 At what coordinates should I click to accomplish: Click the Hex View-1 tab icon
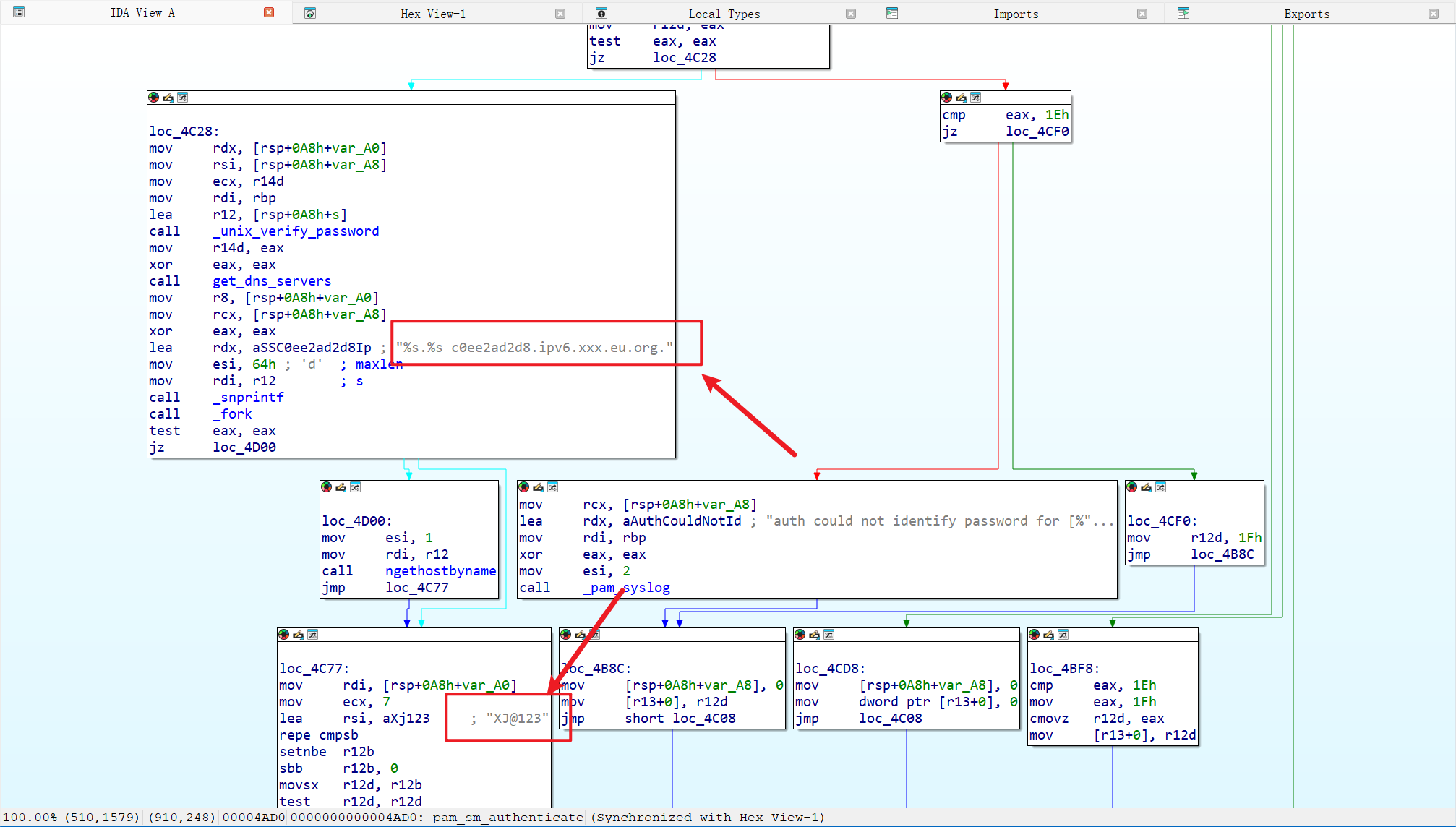(x=310, y=13)
